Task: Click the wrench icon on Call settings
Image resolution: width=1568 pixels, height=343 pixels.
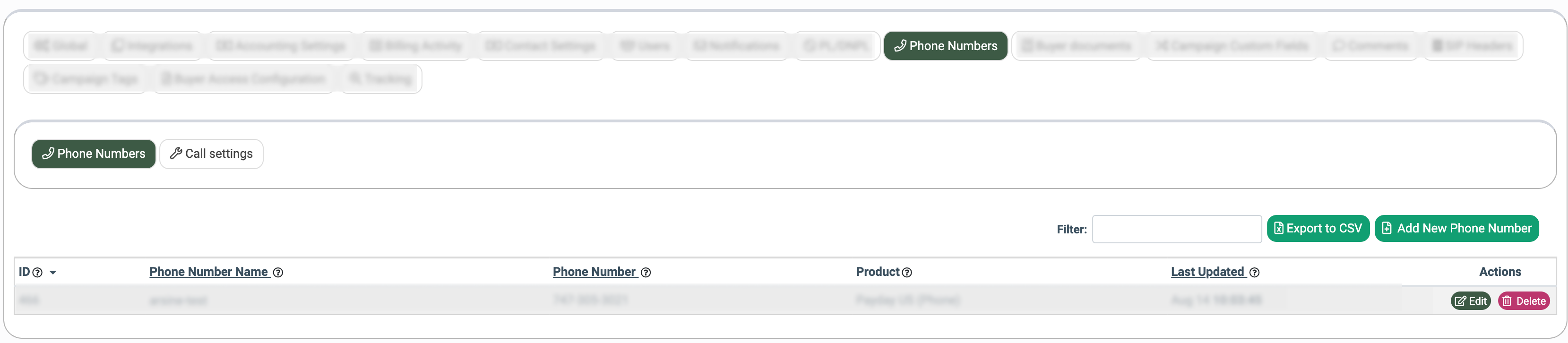Action: coord(176,153)
